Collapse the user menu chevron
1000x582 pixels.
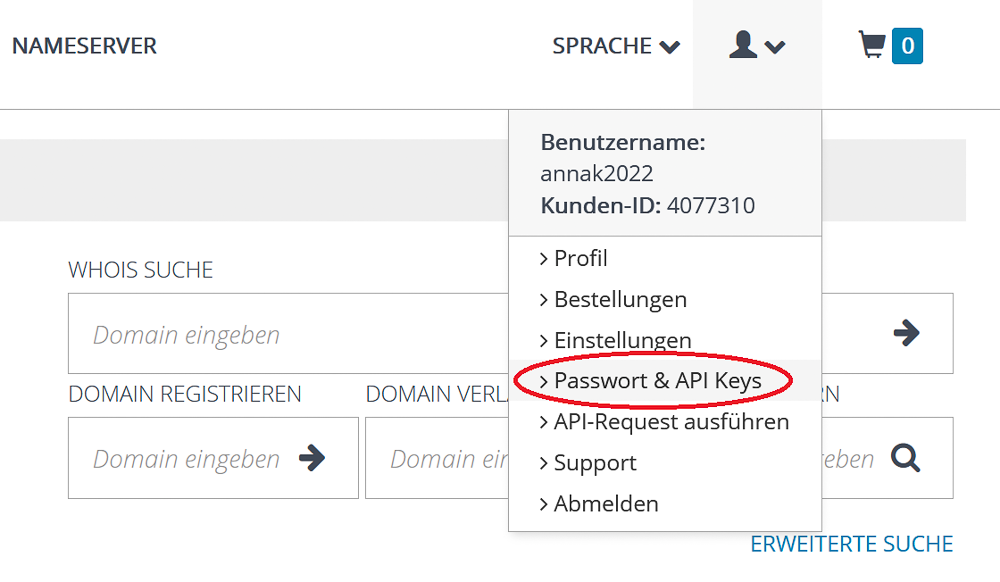click(775, 47)
